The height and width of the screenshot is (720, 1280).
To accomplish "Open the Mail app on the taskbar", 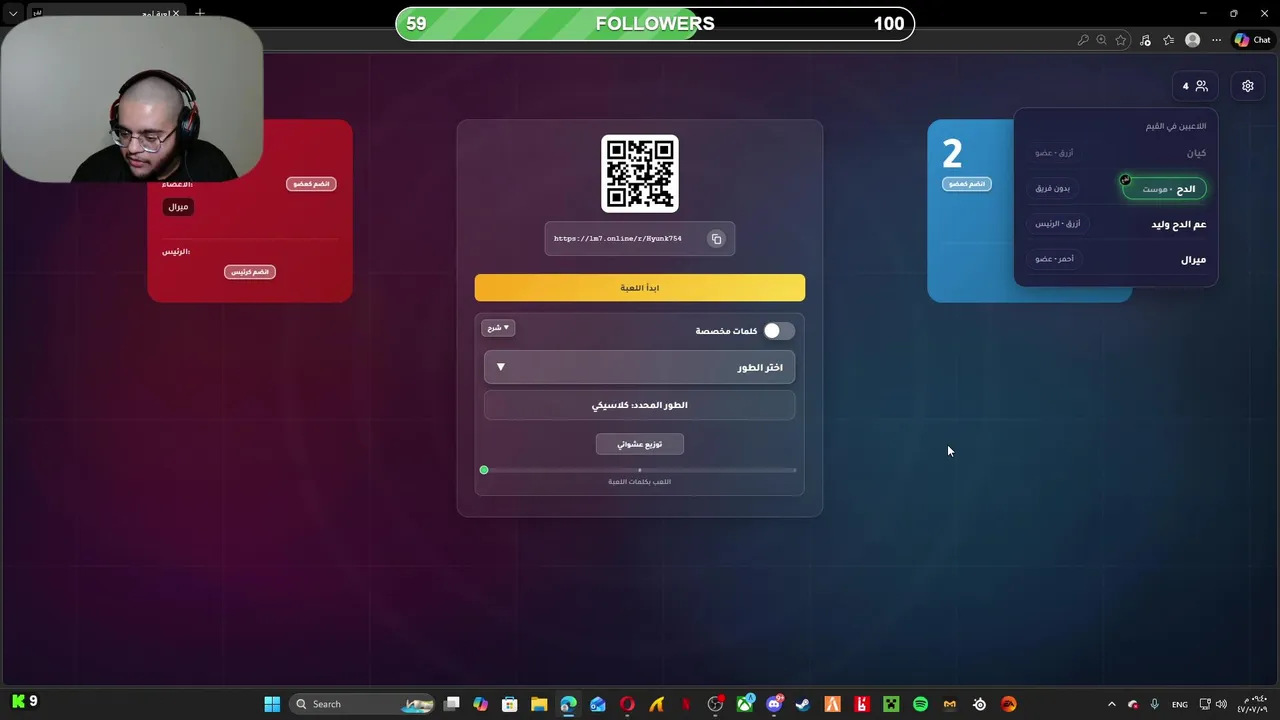I will click(598, 704).
